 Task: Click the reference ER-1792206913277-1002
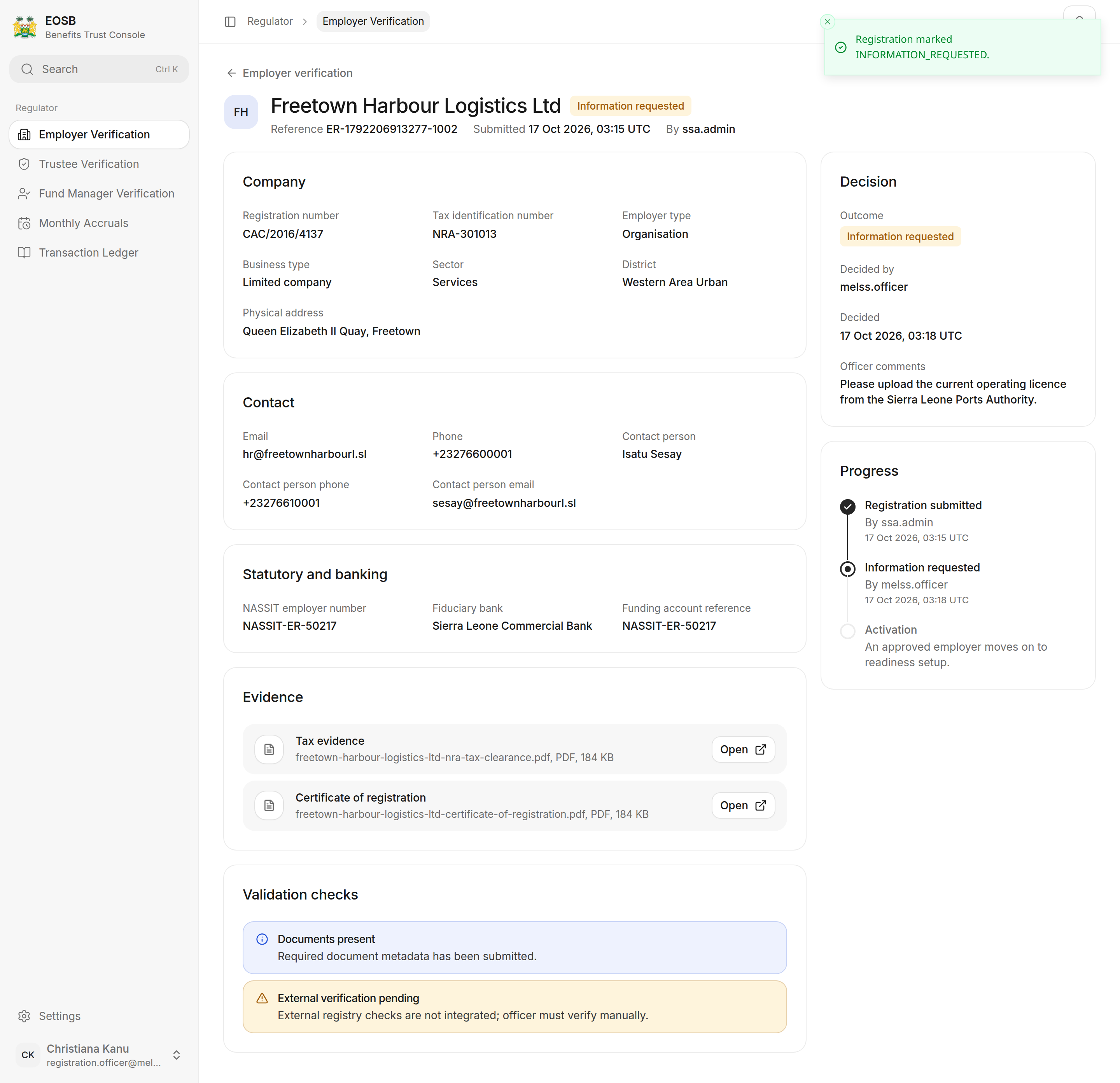[392, 129]
